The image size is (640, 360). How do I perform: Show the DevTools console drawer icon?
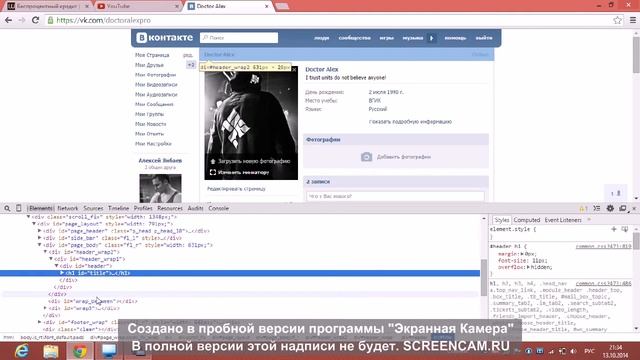click(597, 208)
